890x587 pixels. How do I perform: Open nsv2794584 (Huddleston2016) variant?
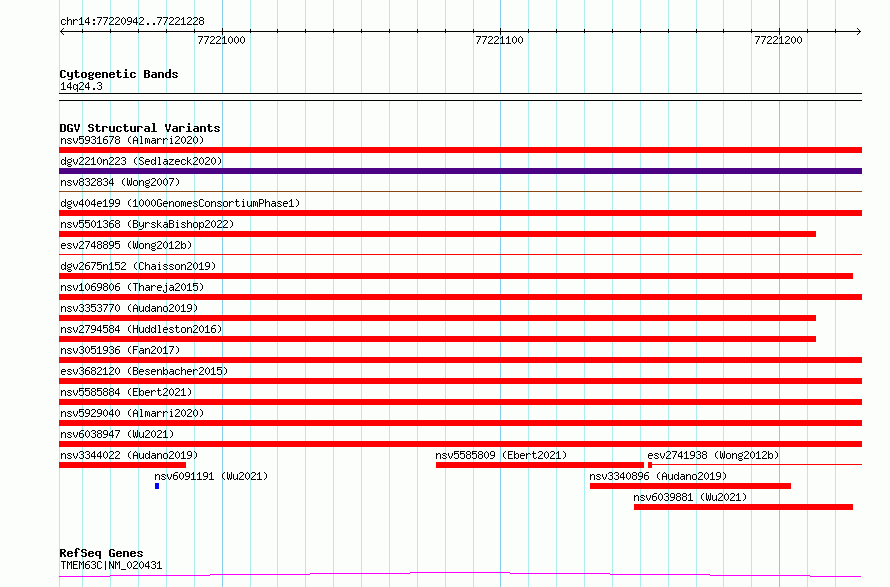(x=141, y=329)
